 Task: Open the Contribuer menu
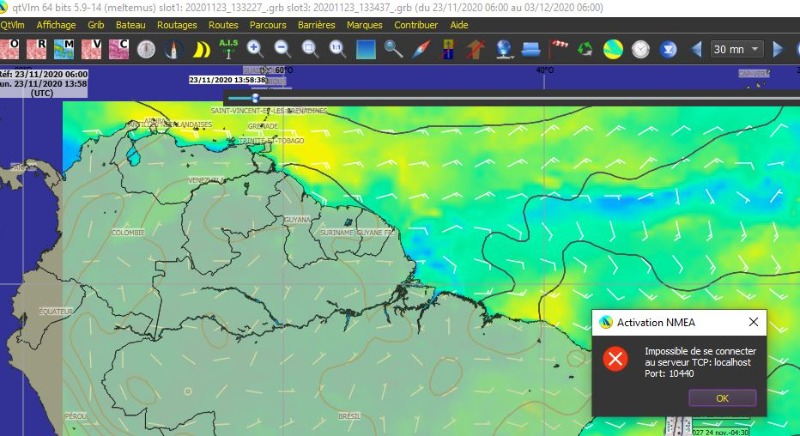pos(416,24)
